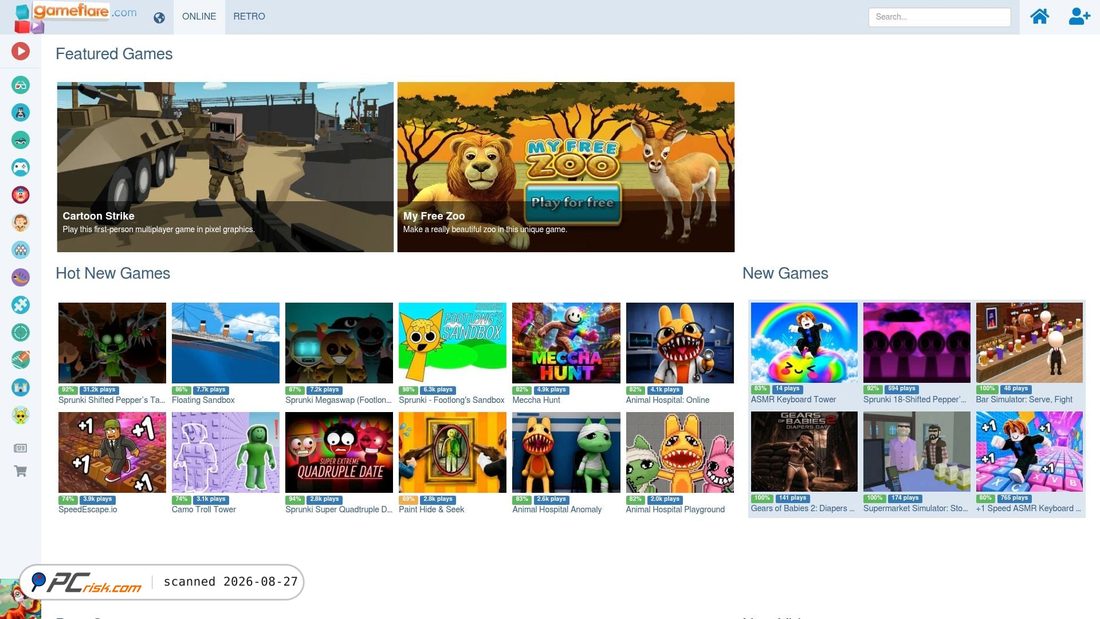Open the shopping cart sidebar icon
The image size is (1100, 619).
tap(20, 472)
